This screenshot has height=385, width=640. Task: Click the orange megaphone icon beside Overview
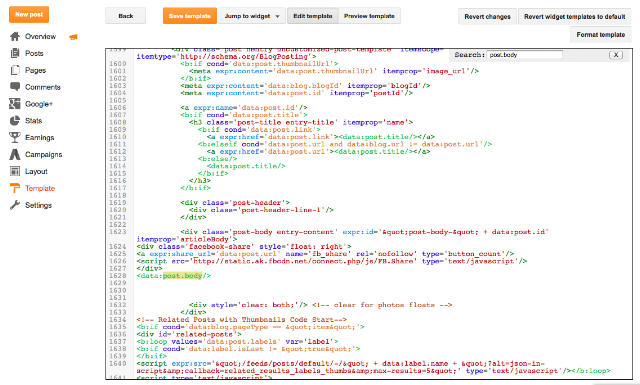coord(73,37)
